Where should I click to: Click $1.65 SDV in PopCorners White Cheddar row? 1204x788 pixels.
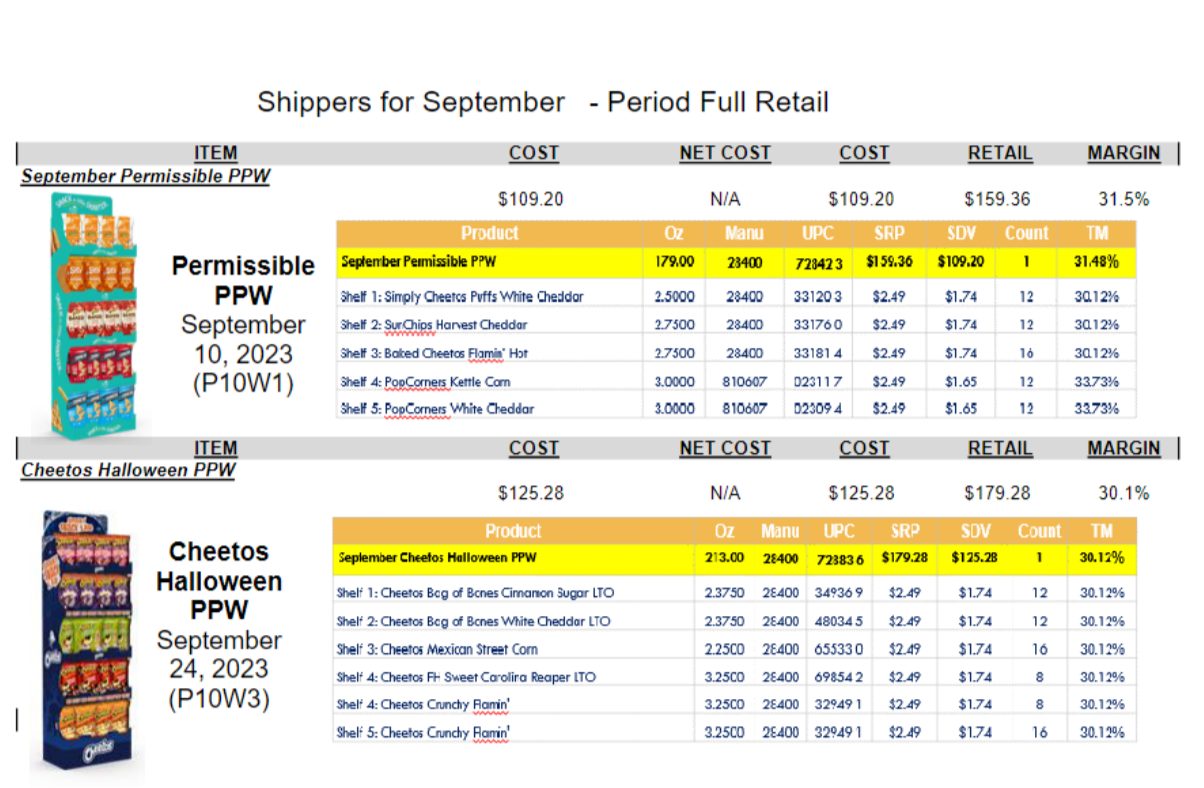(960, 409)
